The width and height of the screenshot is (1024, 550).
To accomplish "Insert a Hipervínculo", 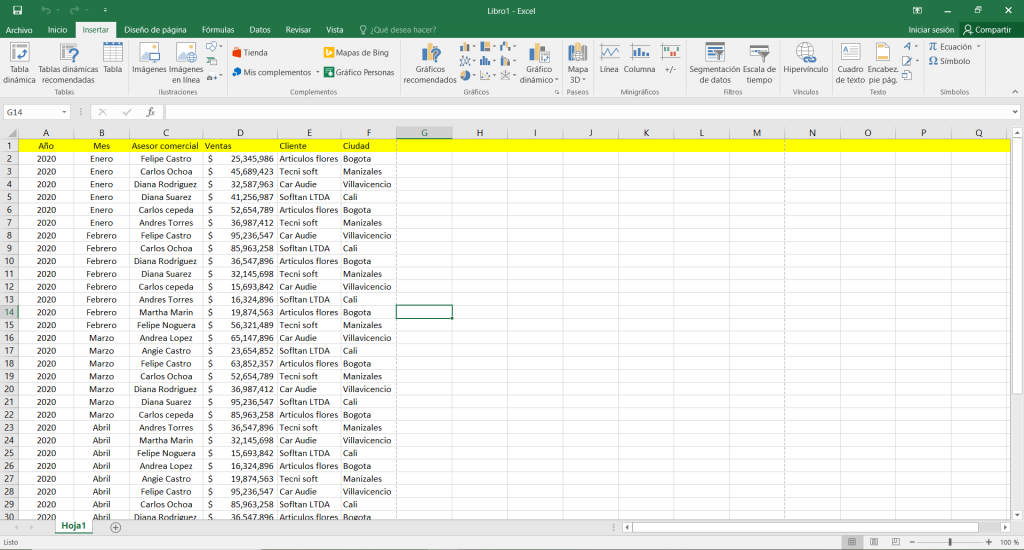I will point(805,59).
